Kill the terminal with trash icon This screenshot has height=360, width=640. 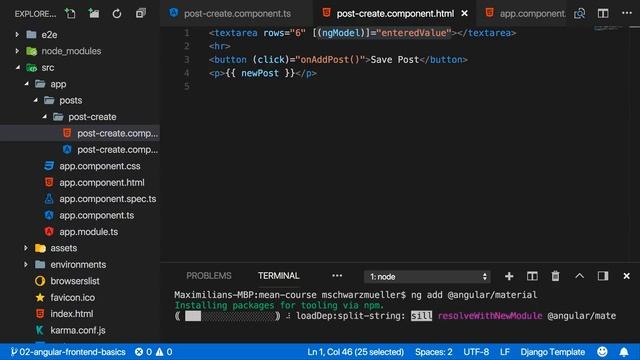pyautogui.click(x=556, y=276)
